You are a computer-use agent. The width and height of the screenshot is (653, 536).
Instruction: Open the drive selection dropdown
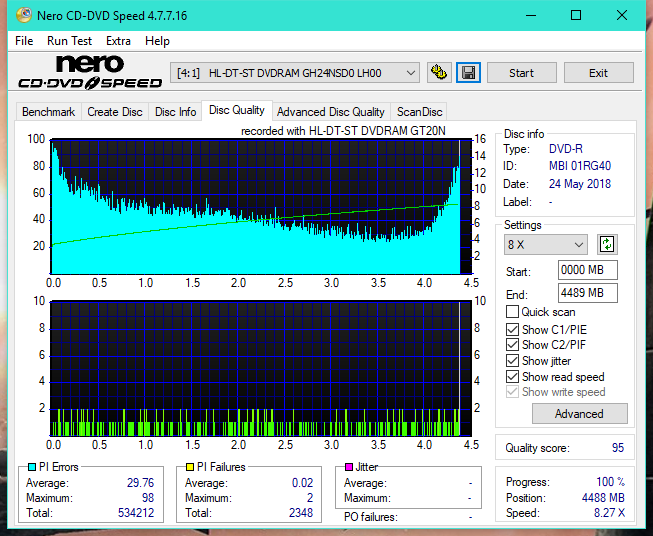tap(295, 73)
